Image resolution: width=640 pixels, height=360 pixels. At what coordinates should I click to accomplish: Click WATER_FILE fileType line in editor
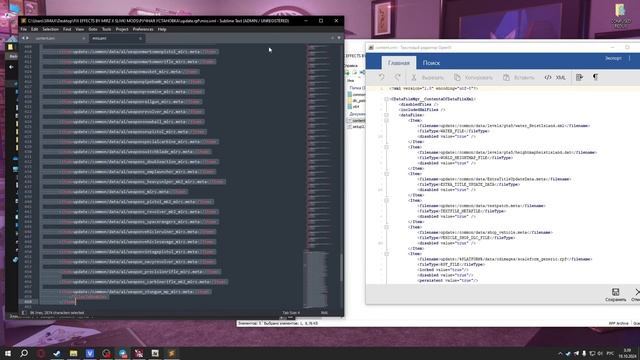click(x=453, y=131)
